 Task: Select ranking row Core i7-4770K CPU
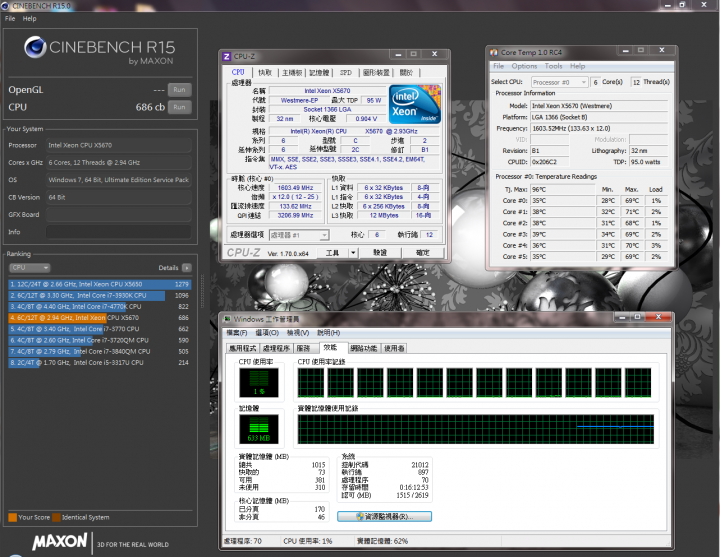pyautogui.click(x=100, y=306)
